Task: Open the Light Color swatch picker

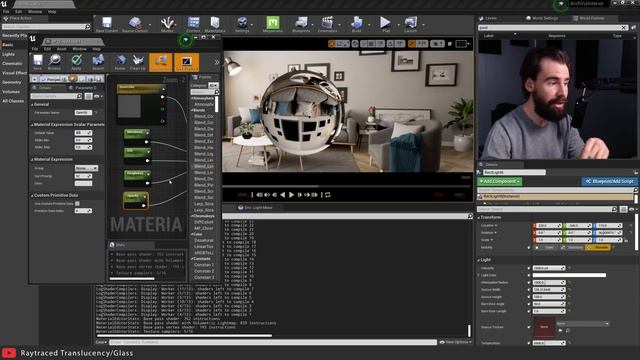Action: (569, 276)
